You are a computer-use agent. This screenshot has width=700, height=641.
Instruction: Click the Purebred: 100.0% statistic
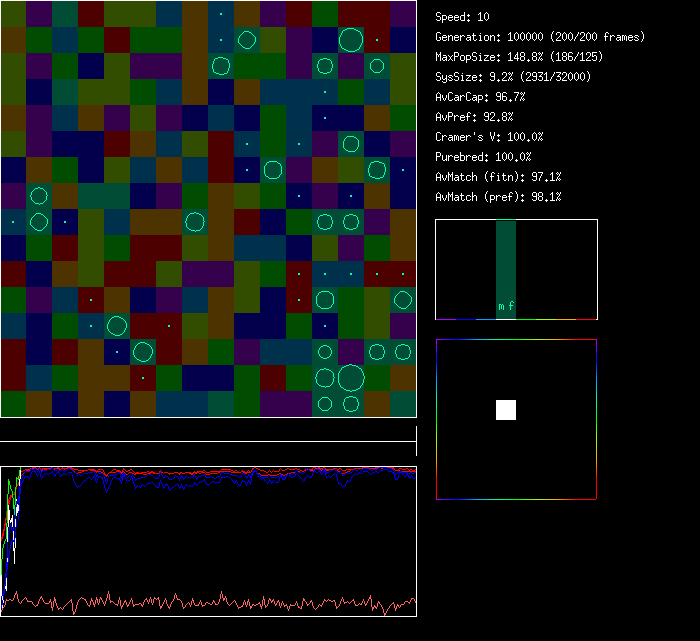[x=483, y=157]
